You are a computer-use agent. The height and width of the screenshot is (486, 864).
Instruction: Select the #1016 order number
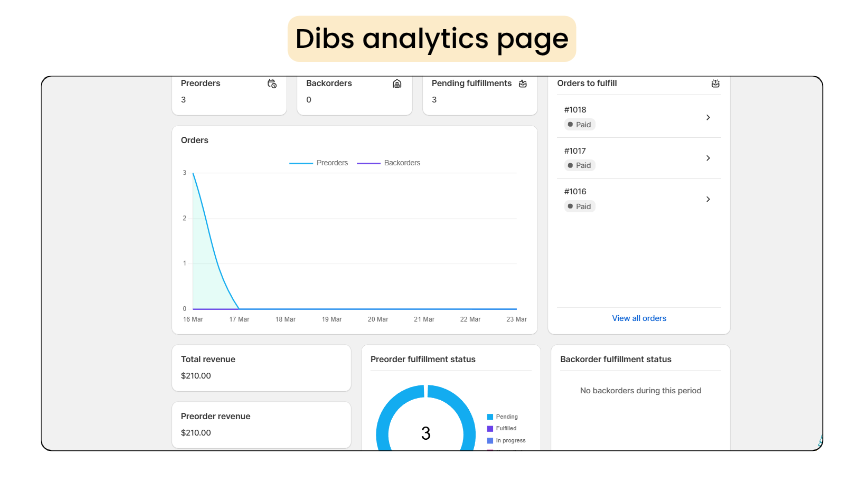tap(575, 192)
